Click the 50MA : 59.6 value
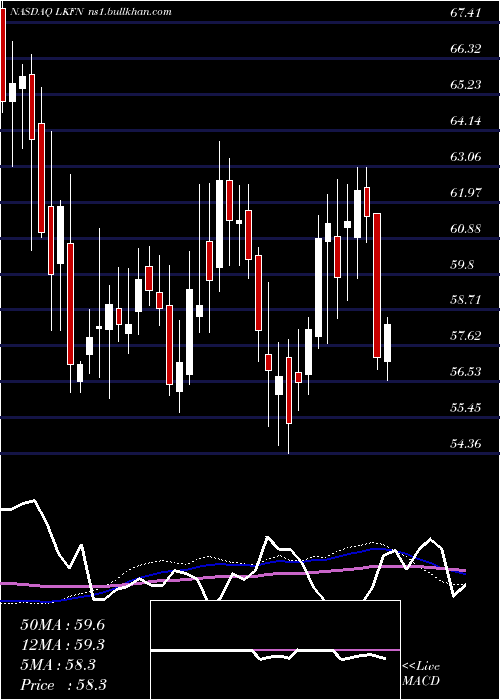This screenshot has height=700, width=500. (63, 625)
